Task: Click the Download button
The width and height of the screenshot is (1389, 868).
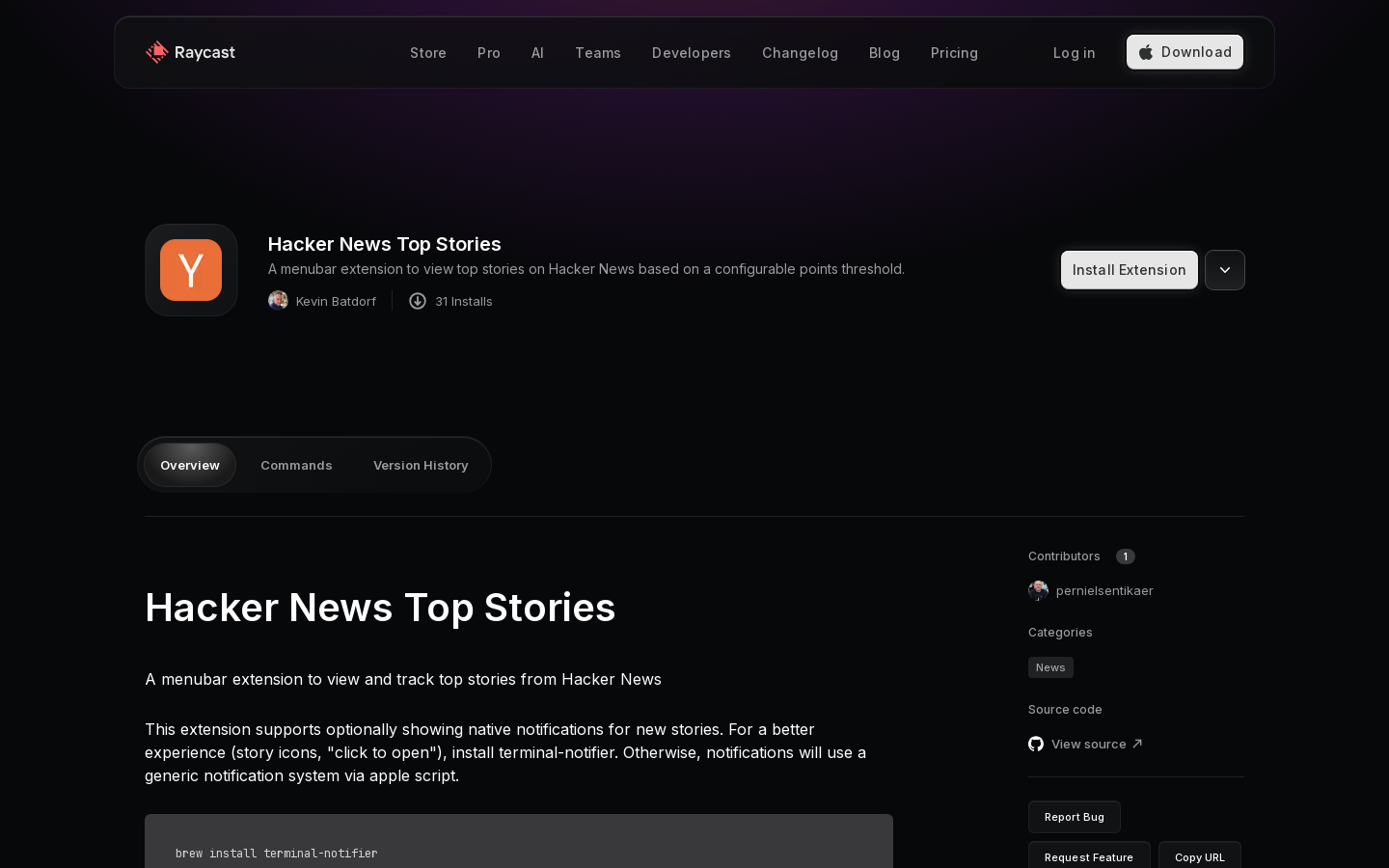Action: 1185,52
